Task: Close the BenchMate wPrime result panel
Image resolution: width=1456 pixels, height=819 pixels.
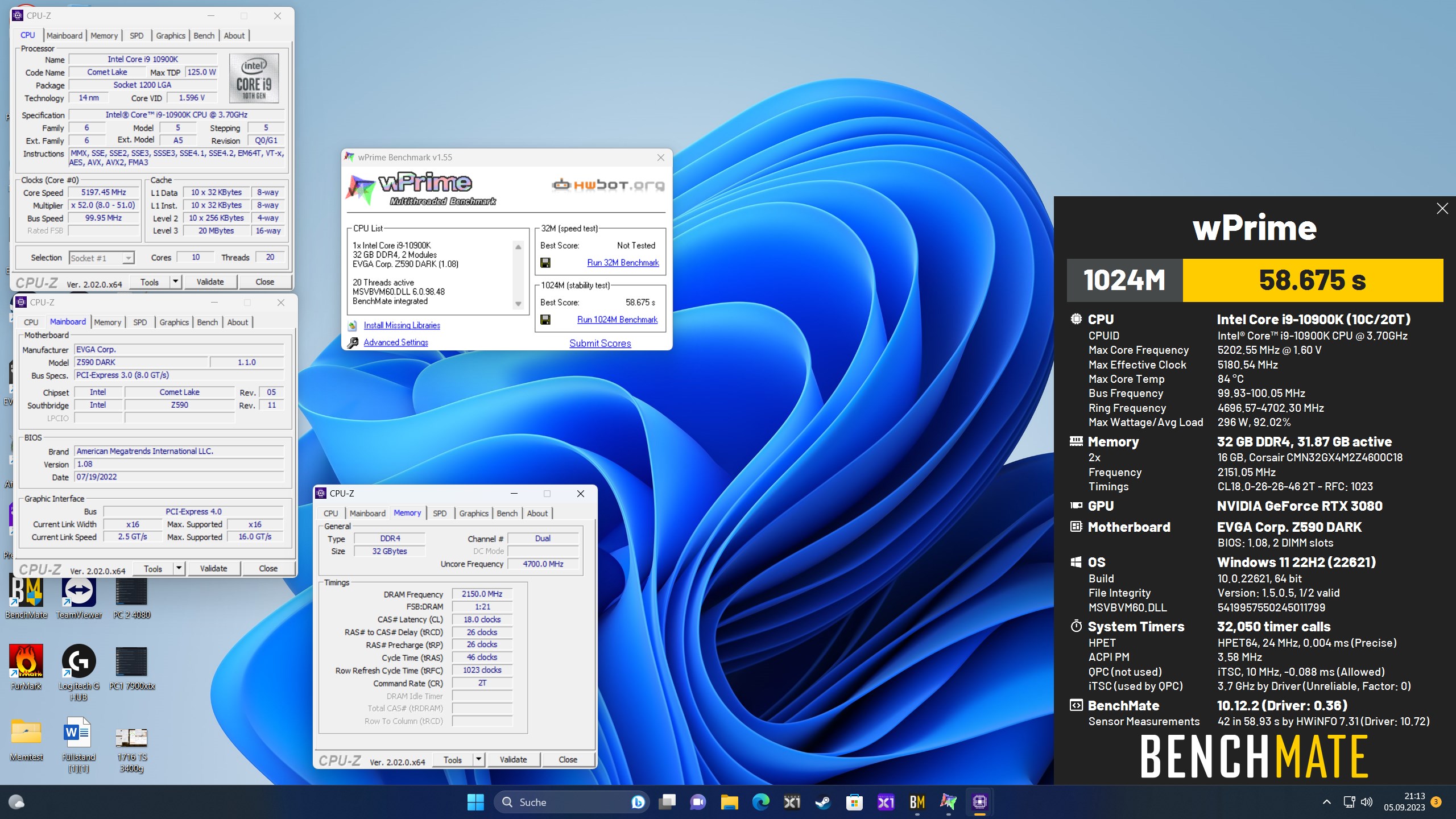Action: (1442, 209)
